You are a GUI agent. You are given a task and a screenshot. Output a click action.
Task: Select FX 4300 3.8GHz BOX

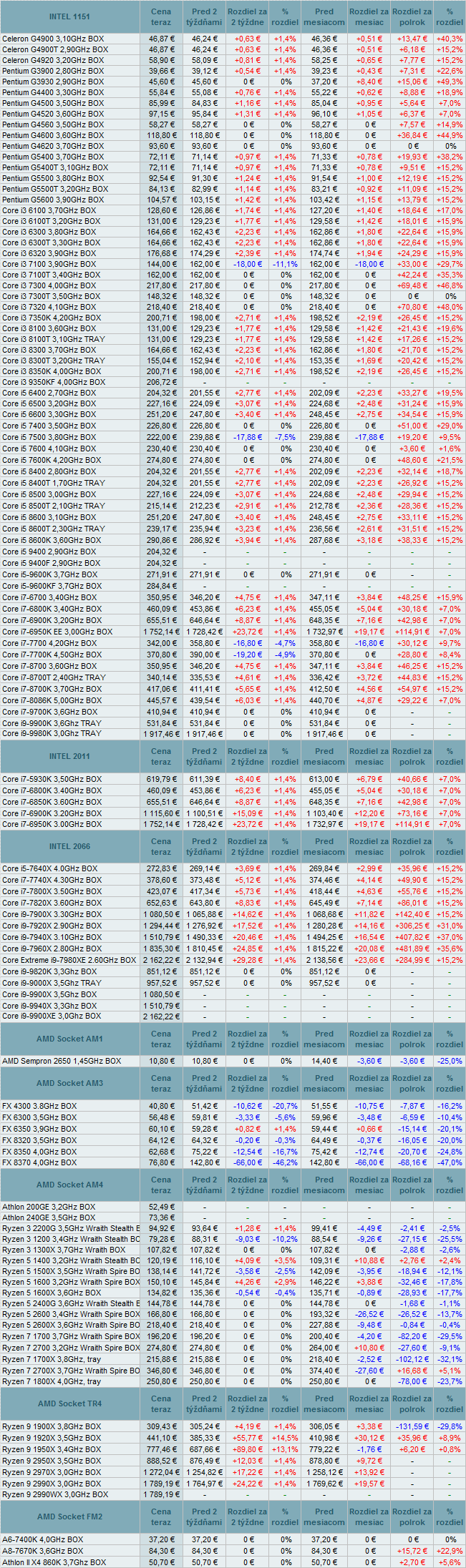point(39,1106)
